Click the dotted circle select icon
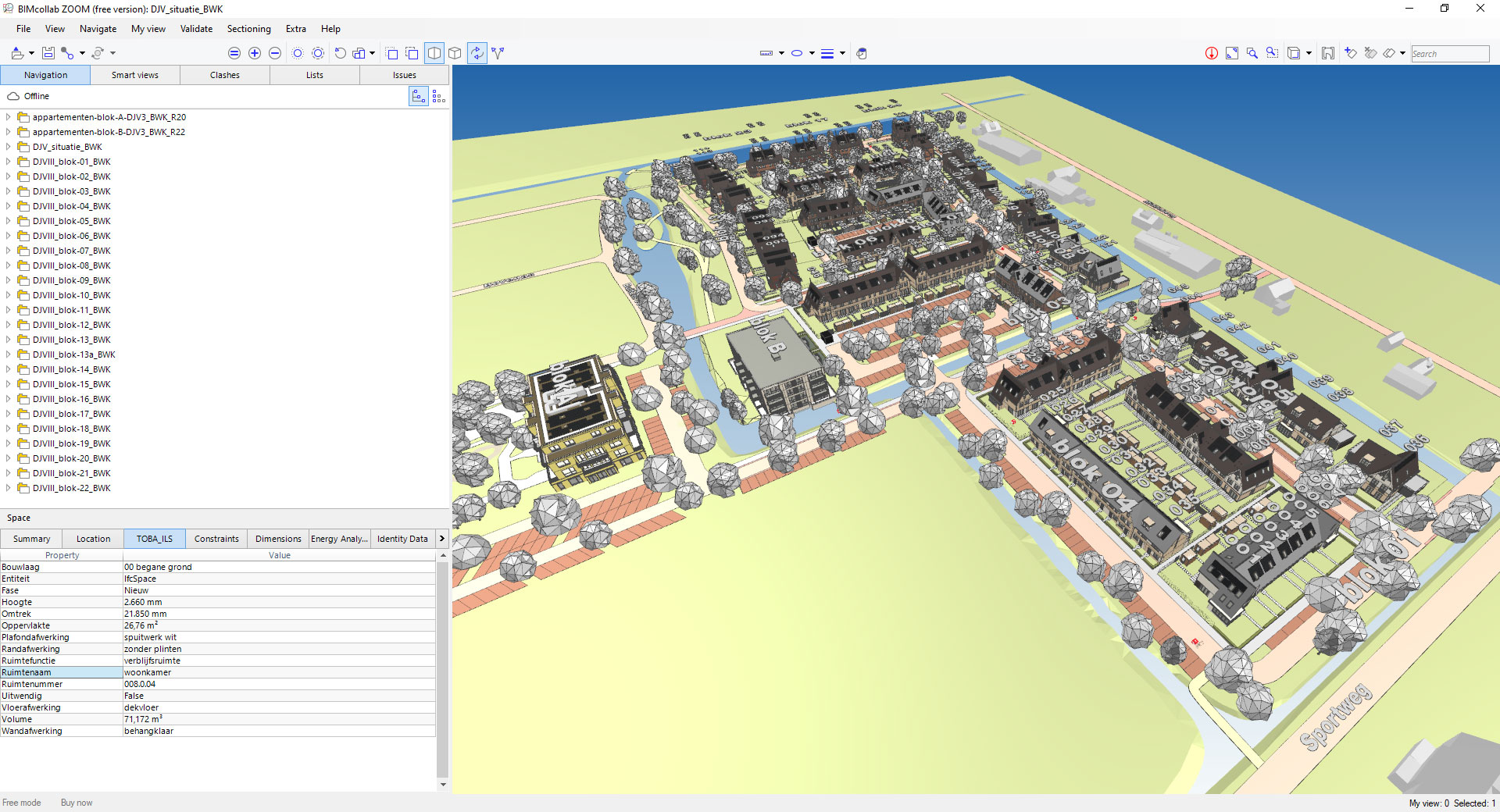The width and height of the screenshot is (1500, 812). (x=298, y=53)
